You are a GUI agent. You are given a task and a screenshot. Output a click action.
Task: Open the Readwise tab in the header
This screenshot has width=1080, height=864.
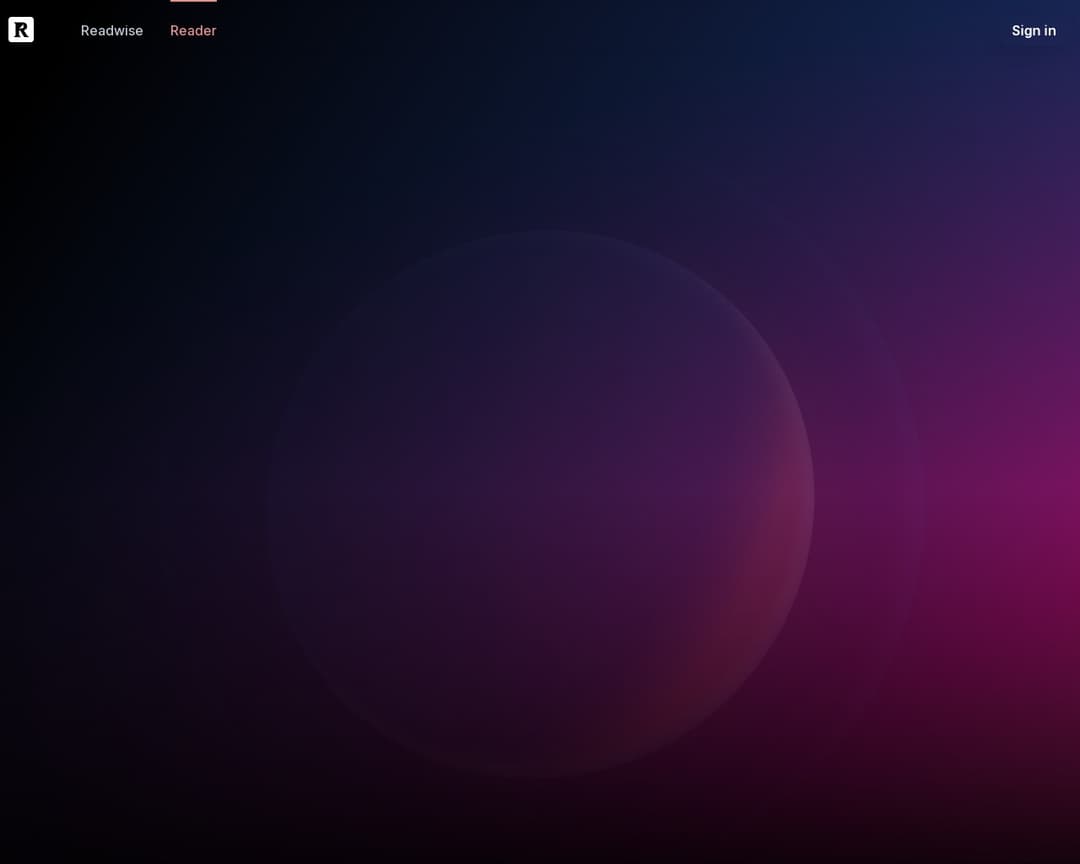(112, 31)
